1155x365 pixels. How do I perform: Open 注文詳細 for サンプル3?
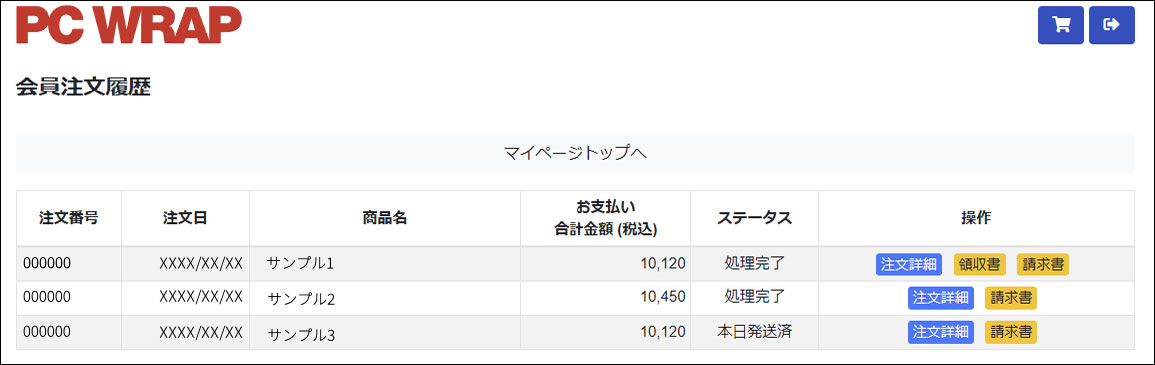tap(941, 332)
